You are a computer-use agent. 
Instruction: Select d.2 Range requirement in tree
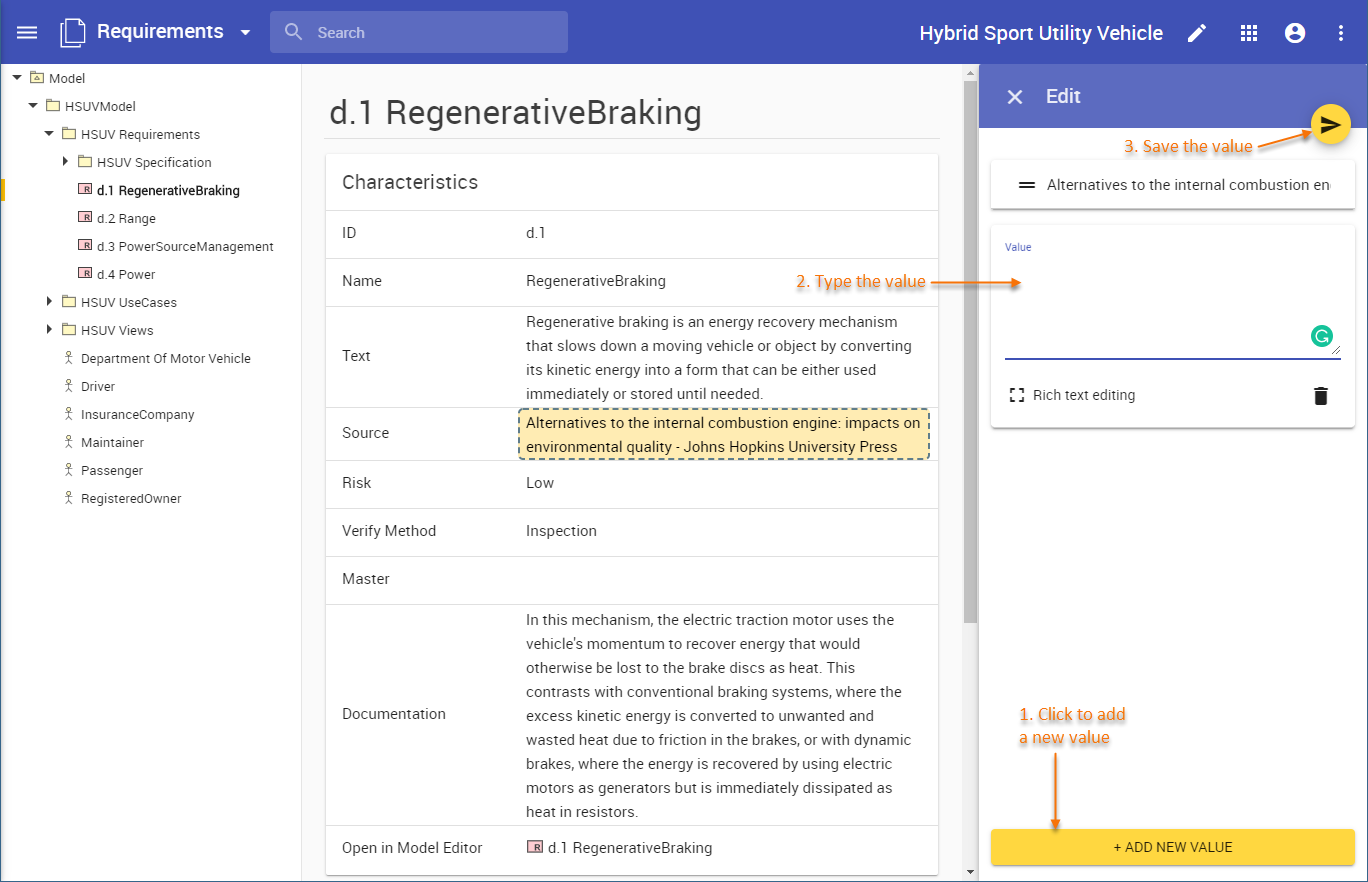click(126, 218)
